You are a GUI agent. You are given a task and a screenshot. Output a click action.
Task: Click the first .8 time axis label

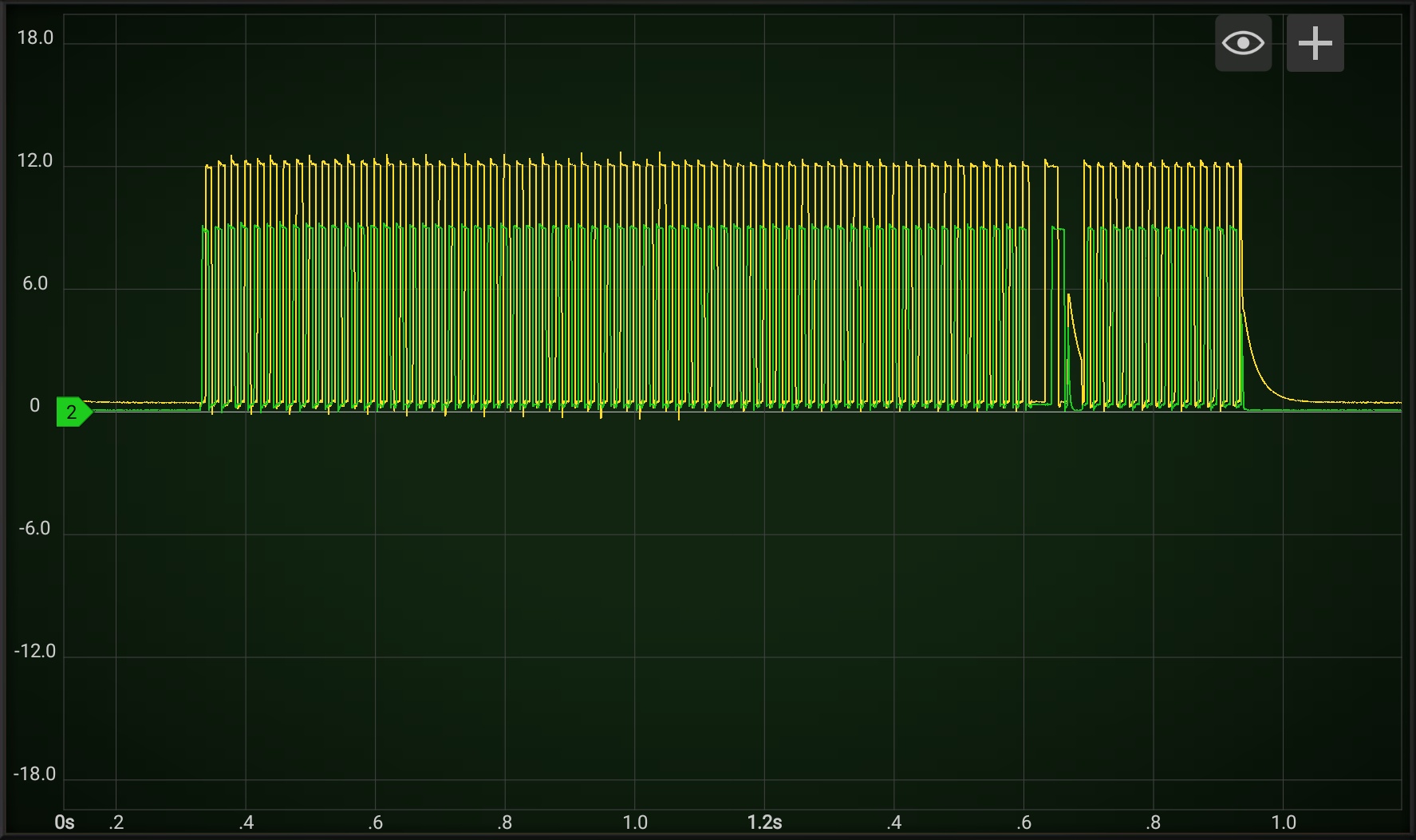click(x=505, y=822)
